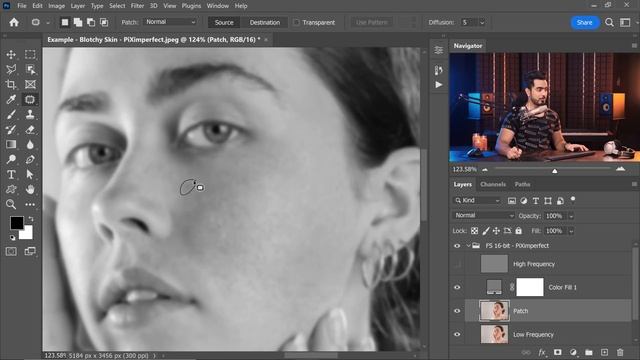Create a new layer
The height and width of the screenshot is (360, 640).
click(604, 352)
